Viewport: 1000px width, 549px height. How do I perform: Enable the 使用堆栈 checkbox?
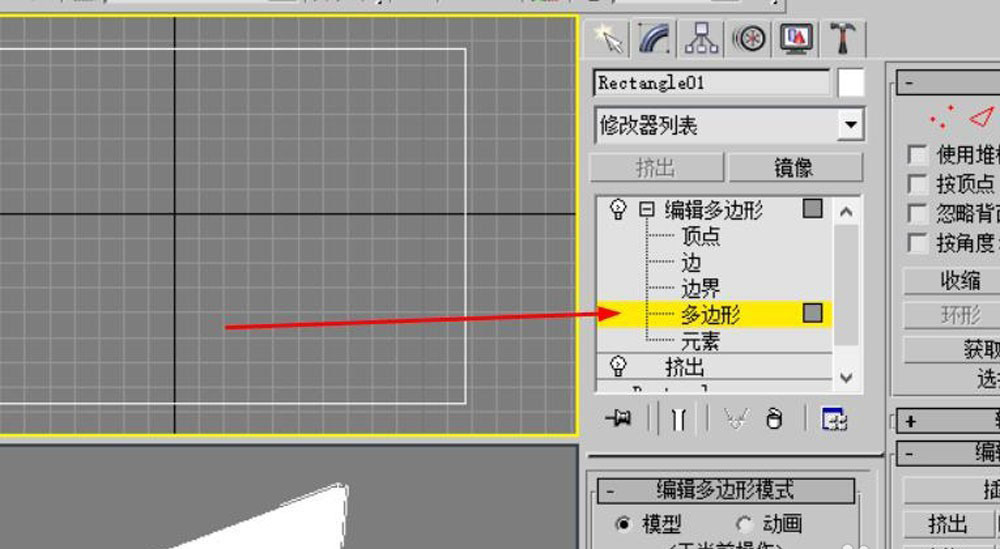pos(917,154)
